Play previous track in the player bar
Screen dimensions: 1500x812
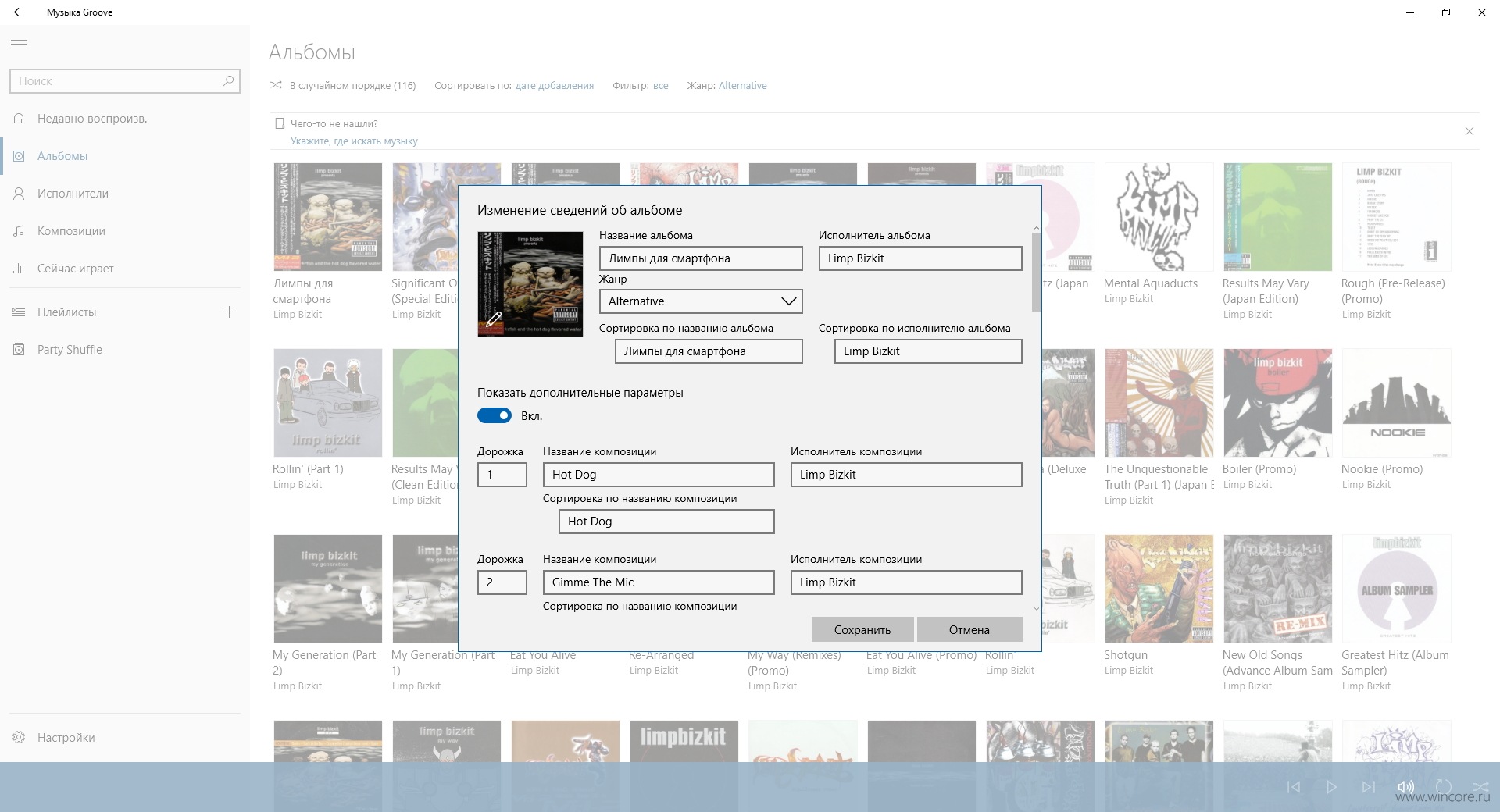click(x=1294, y=787)
